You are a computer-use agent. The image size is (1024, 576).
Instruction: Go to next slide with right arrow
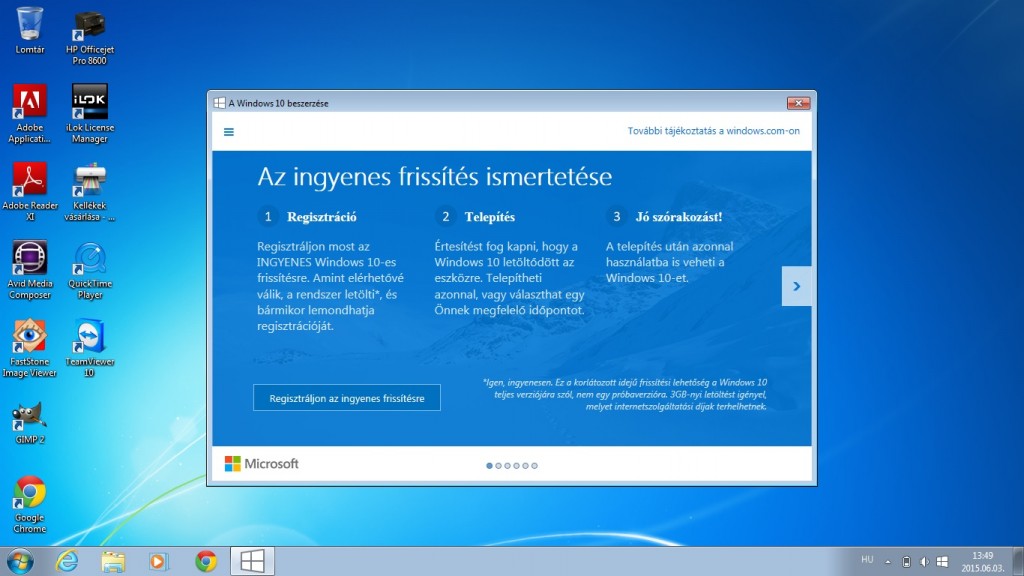click(x=796, y=286)
